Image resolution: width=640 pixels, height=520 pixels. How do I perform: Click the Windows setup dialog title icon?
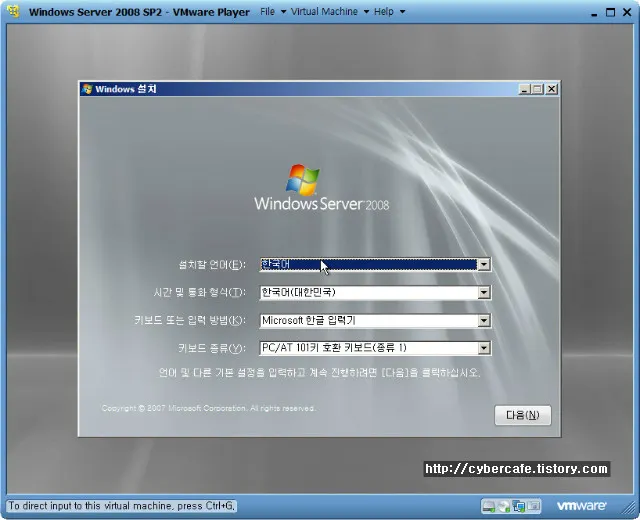pyautogui.click(x=87, y=89)
